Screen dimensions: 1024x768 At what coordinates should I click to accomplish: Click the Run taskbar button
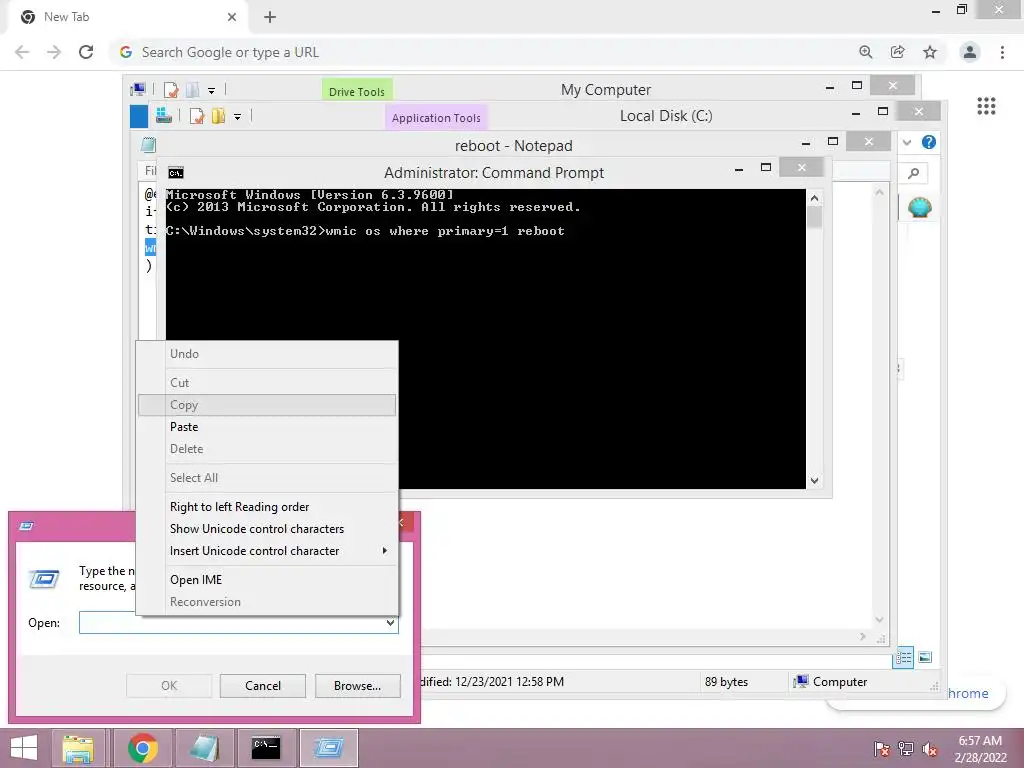tap(328, 748)
